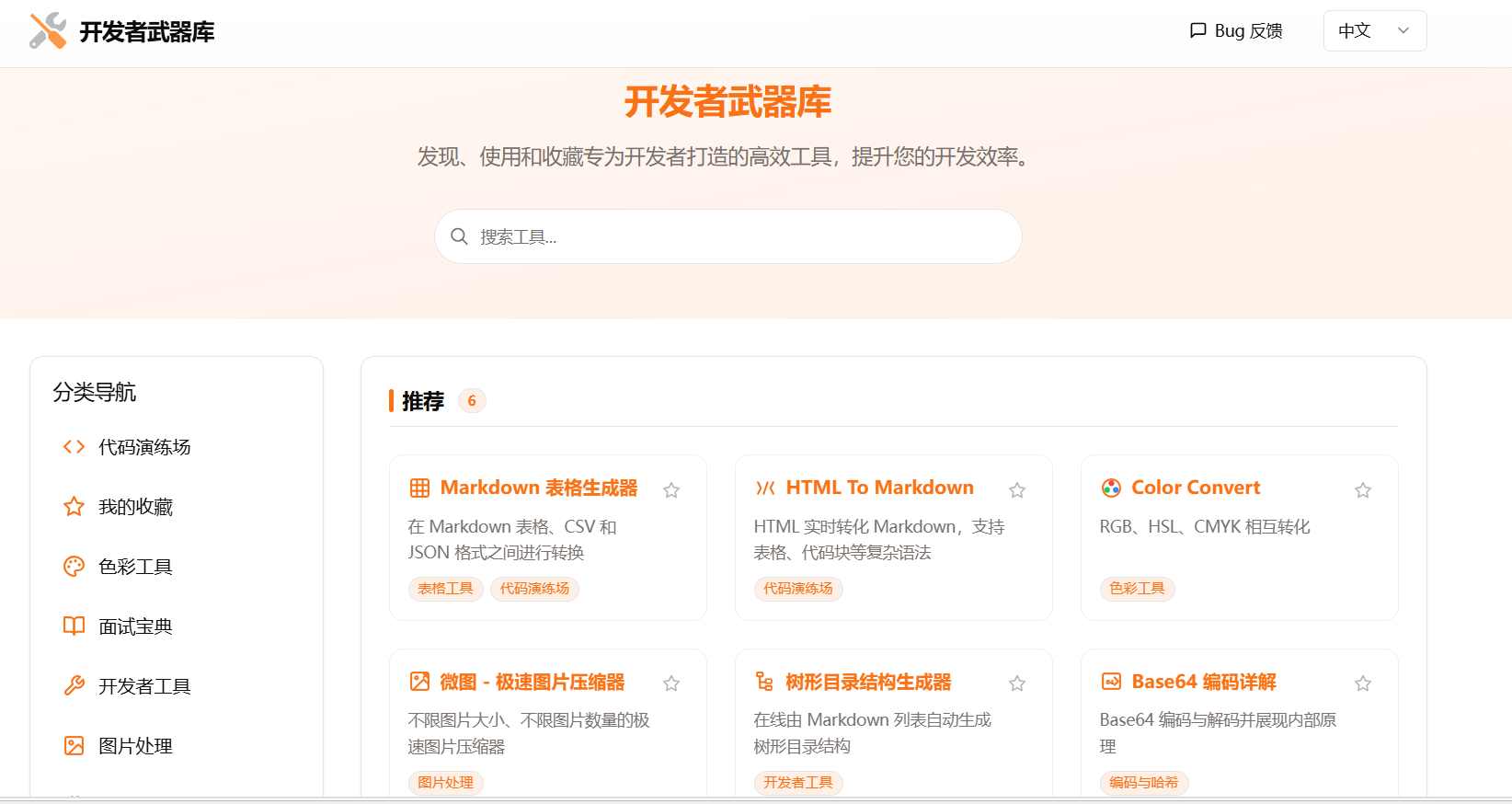Click the 推荐 count badge showing 6
The width and height of the screenshot is (1512, 804).
click(472, 400)
